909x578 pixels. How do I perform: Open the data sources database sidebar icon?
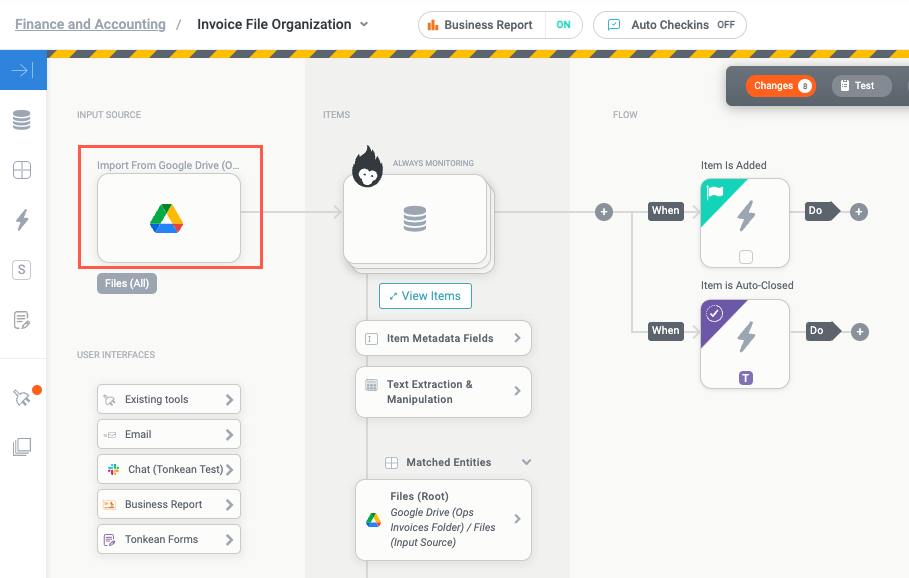pyautogui.click(x=22, y=121)
